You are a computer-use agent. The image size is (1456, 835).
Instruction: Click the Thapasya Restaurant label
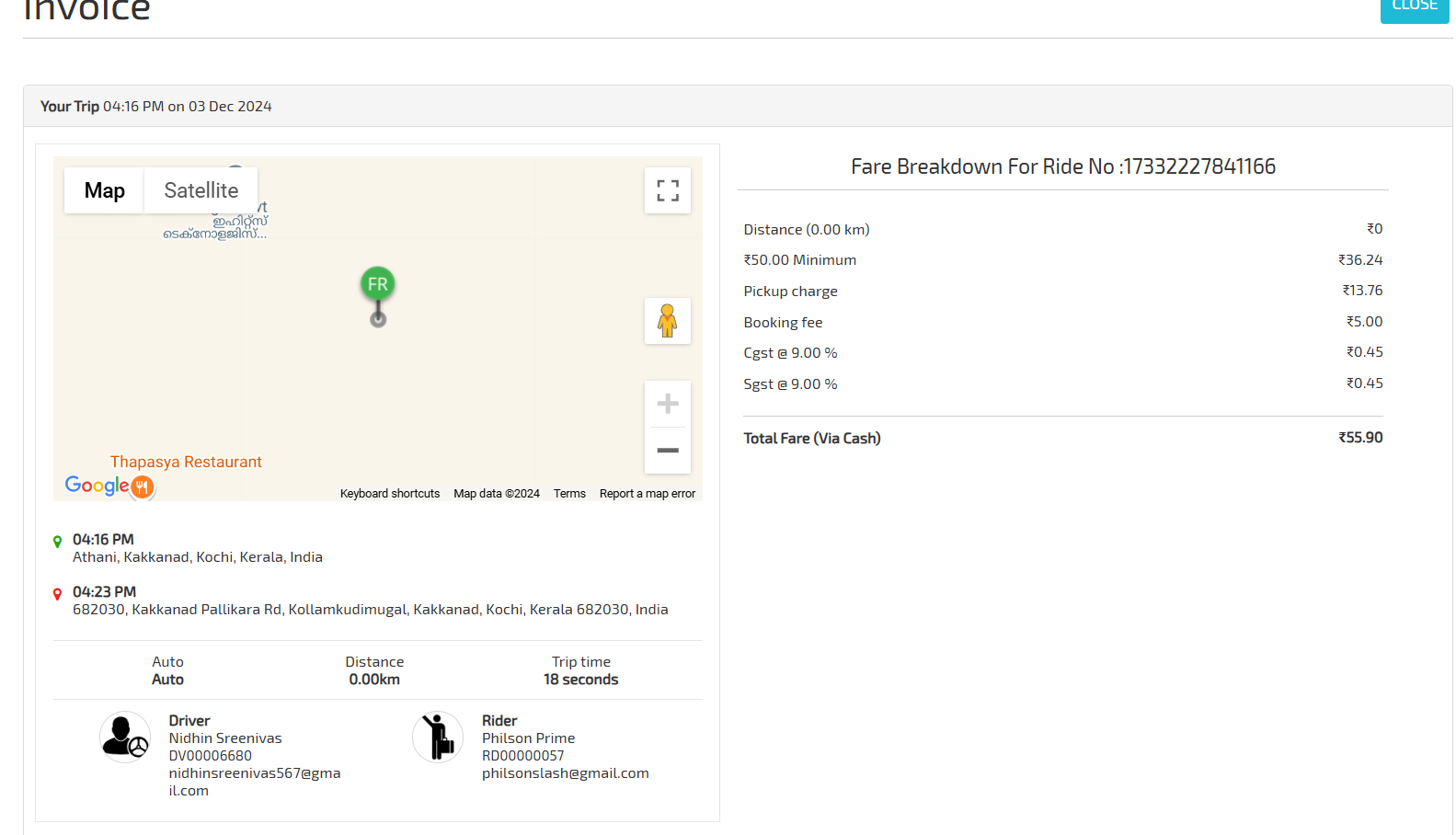coord(186,462)
